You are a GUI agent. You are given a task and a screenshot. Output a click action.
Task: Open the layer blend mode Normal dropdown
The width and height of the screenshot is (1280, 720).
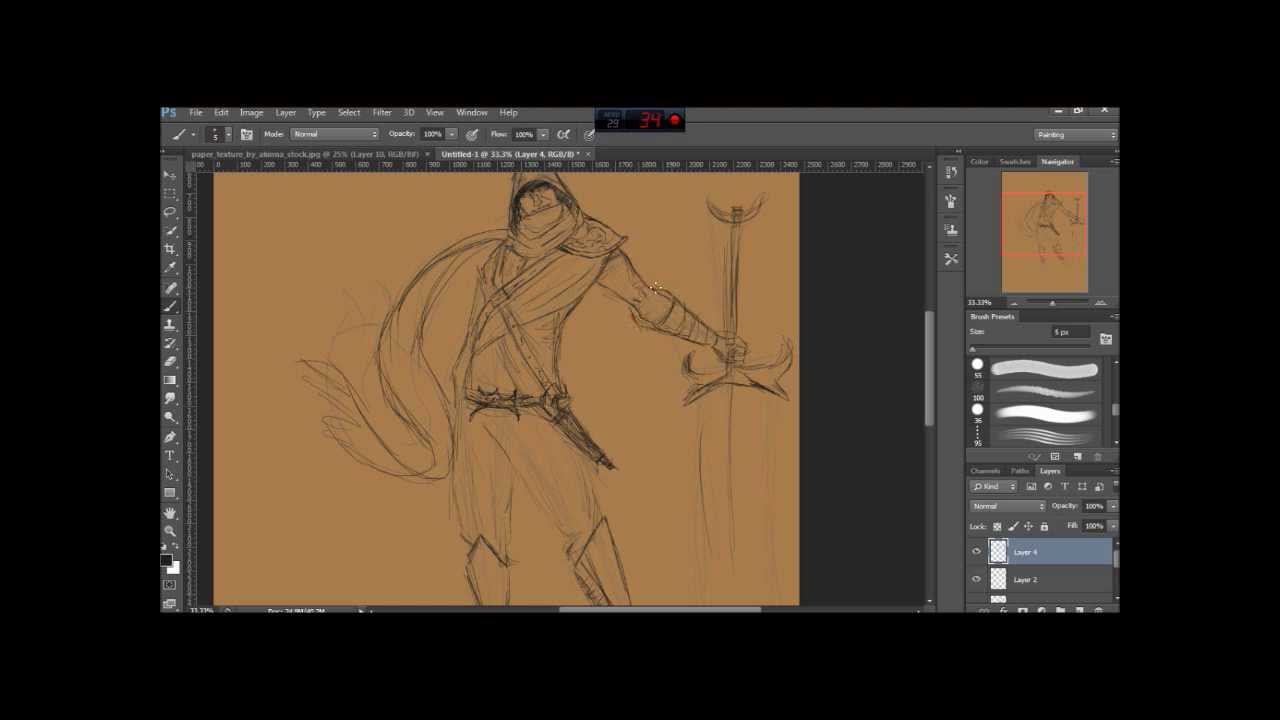pos(1007,506)
